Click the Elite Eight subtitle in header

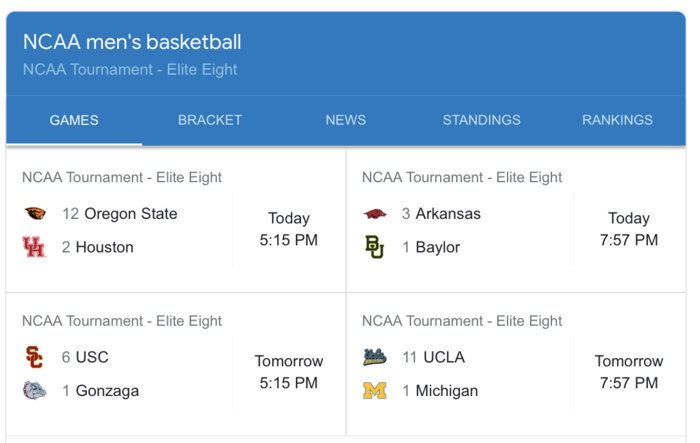click(130, 70)
